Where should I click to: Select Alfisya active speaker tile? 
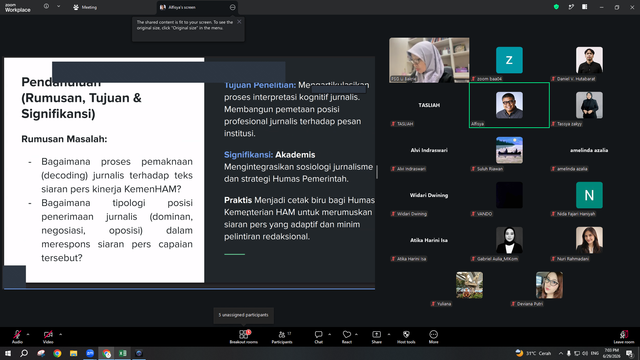(x=509, y=105)
